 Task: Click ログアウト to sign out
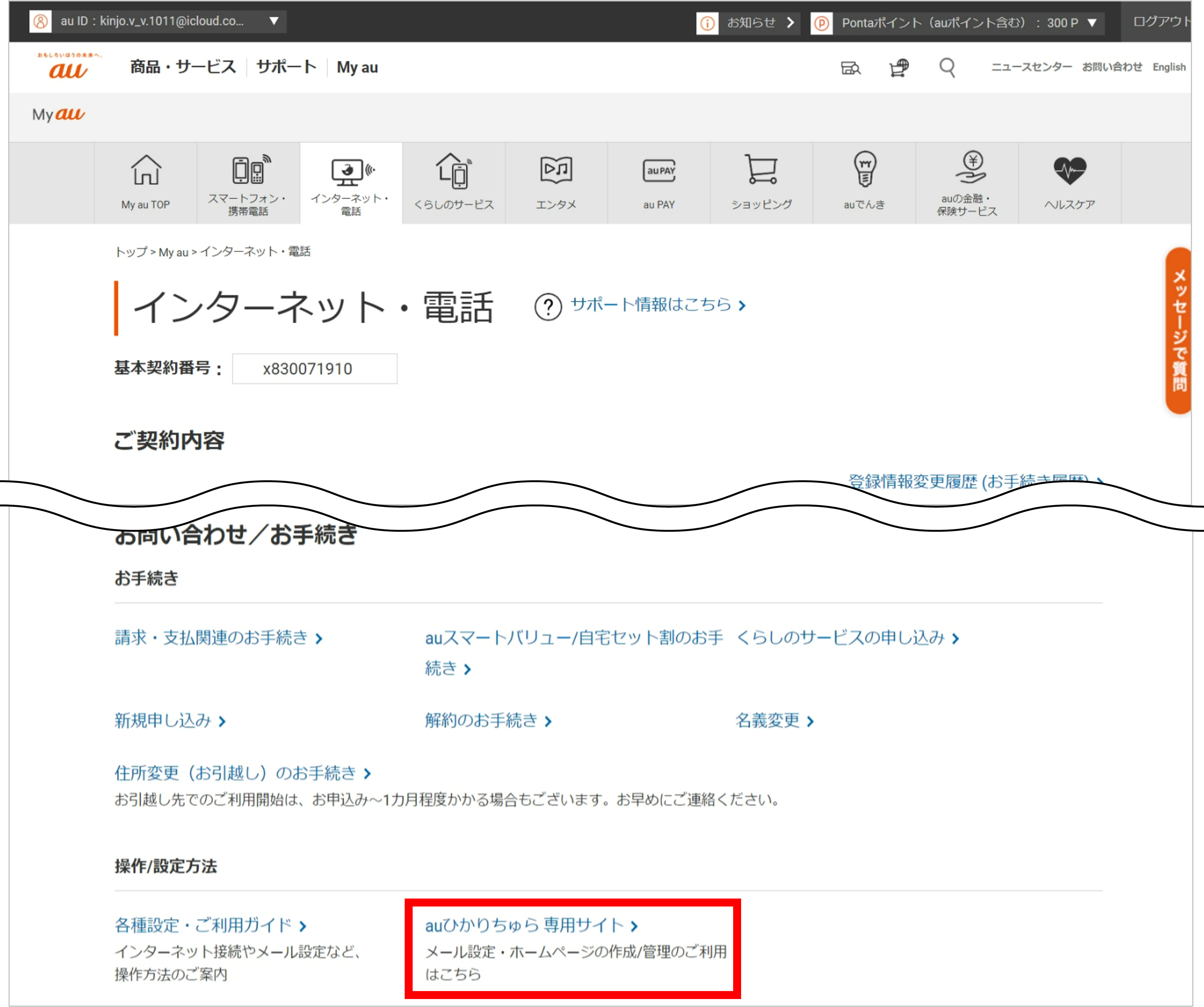click(x=1161, y=22)
